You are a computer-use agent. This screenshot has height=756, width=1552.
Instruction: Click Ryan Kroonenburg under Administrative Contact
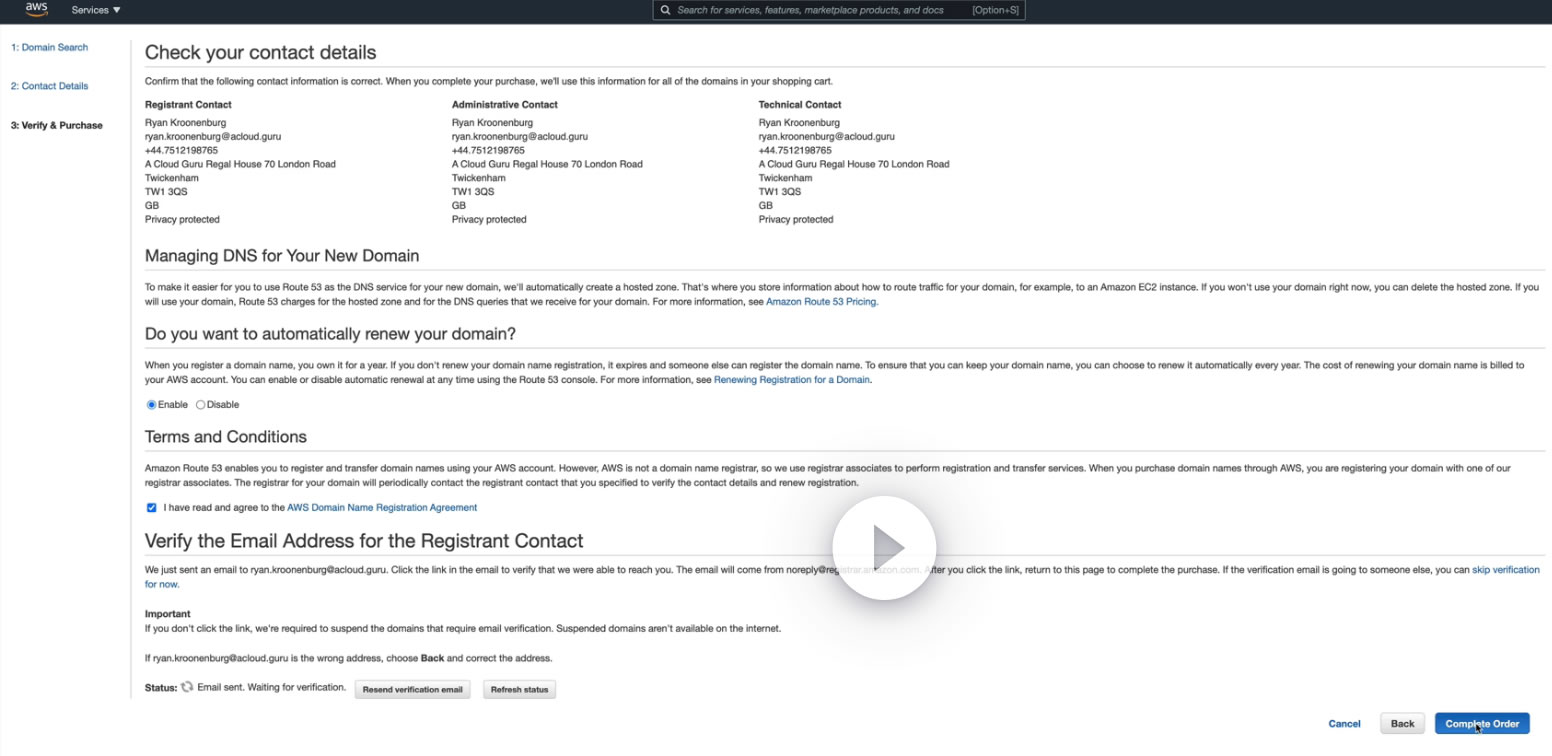tap(492, 123)
